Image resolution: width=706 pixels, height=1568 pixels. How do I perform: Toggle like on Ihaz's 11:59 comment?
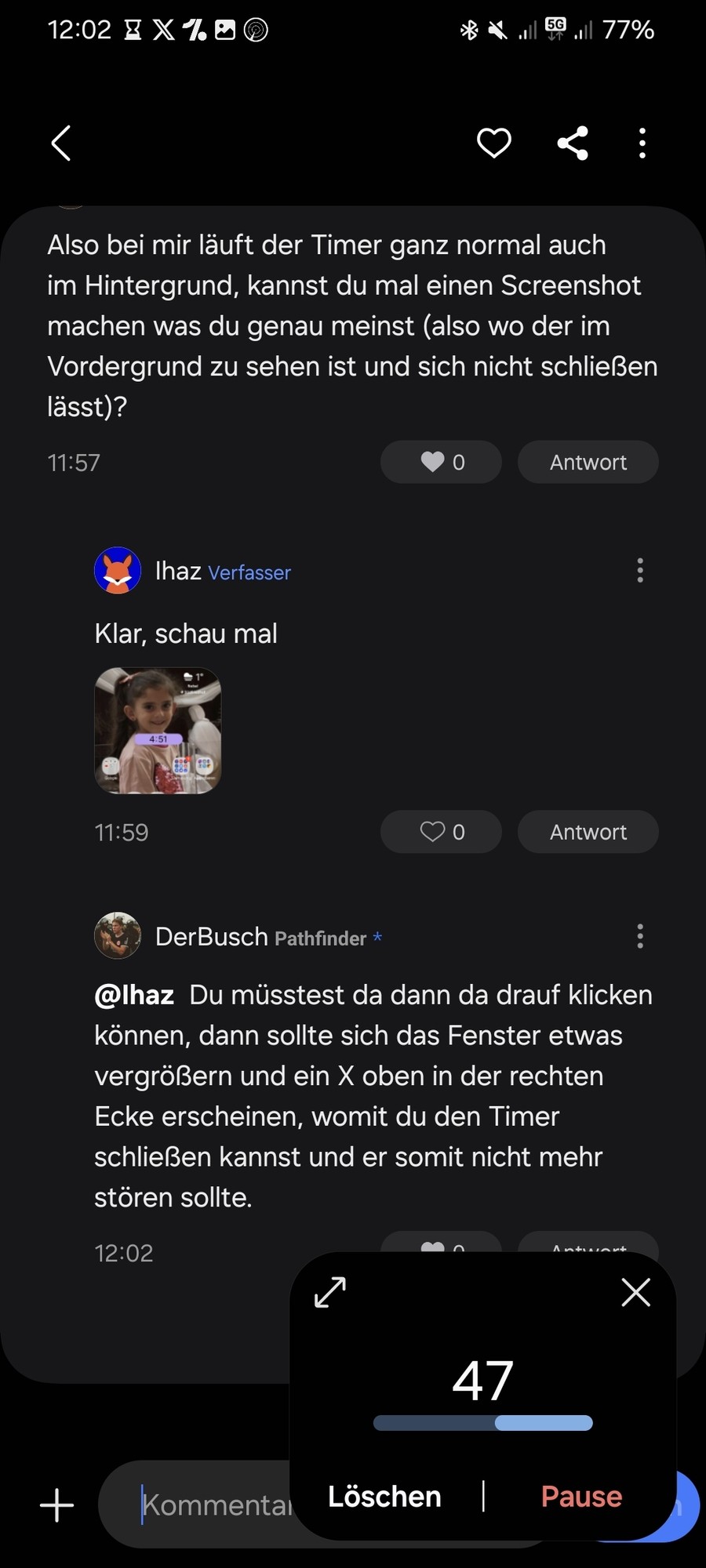(x=441, y=832)
